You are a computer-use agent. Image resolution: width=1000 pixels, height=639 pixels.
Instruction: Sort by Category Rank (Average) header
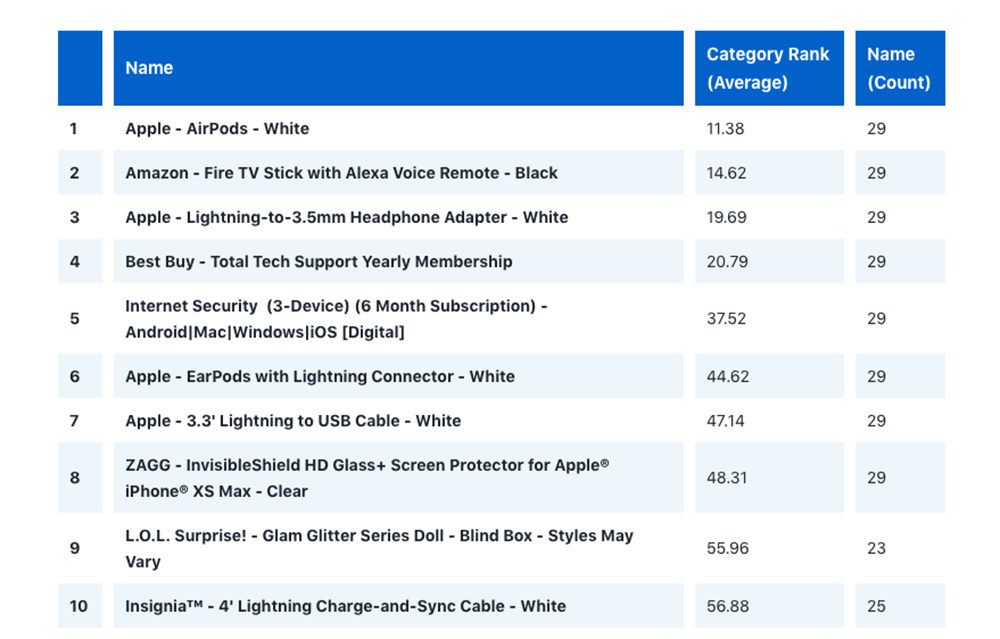coord(767,68)
